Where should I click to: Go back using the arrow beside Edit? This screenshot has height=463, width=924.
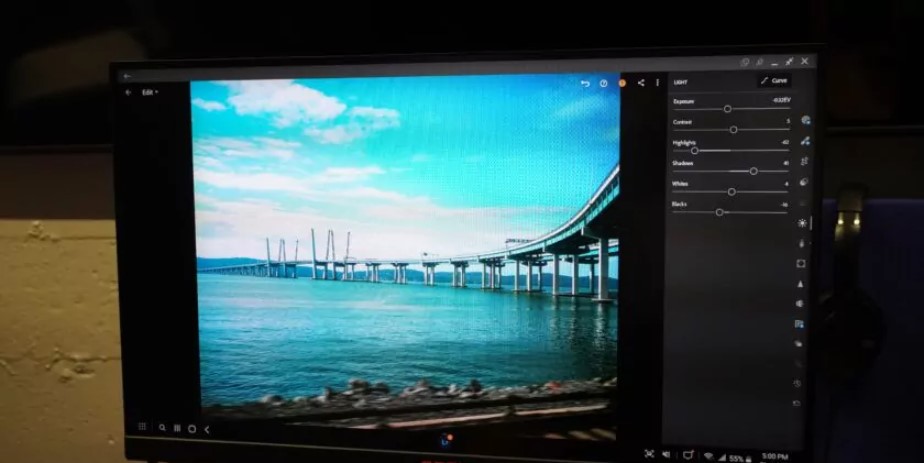tap(128, 92)
